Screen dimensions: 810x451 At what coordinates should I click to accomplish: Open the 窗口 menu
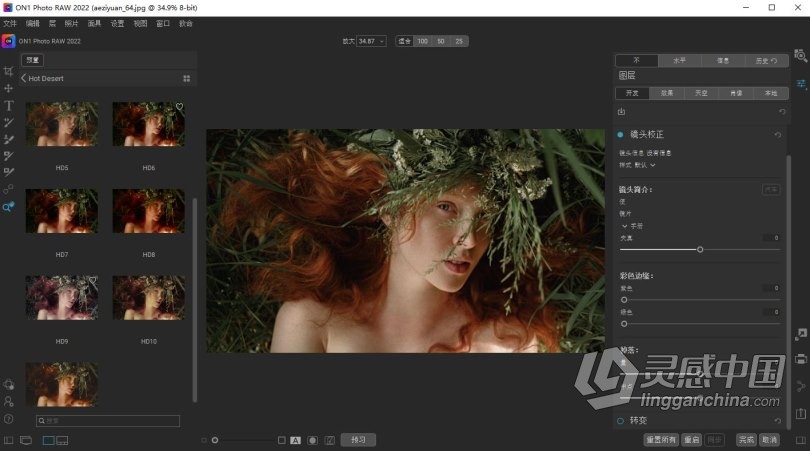click(163, 24)
